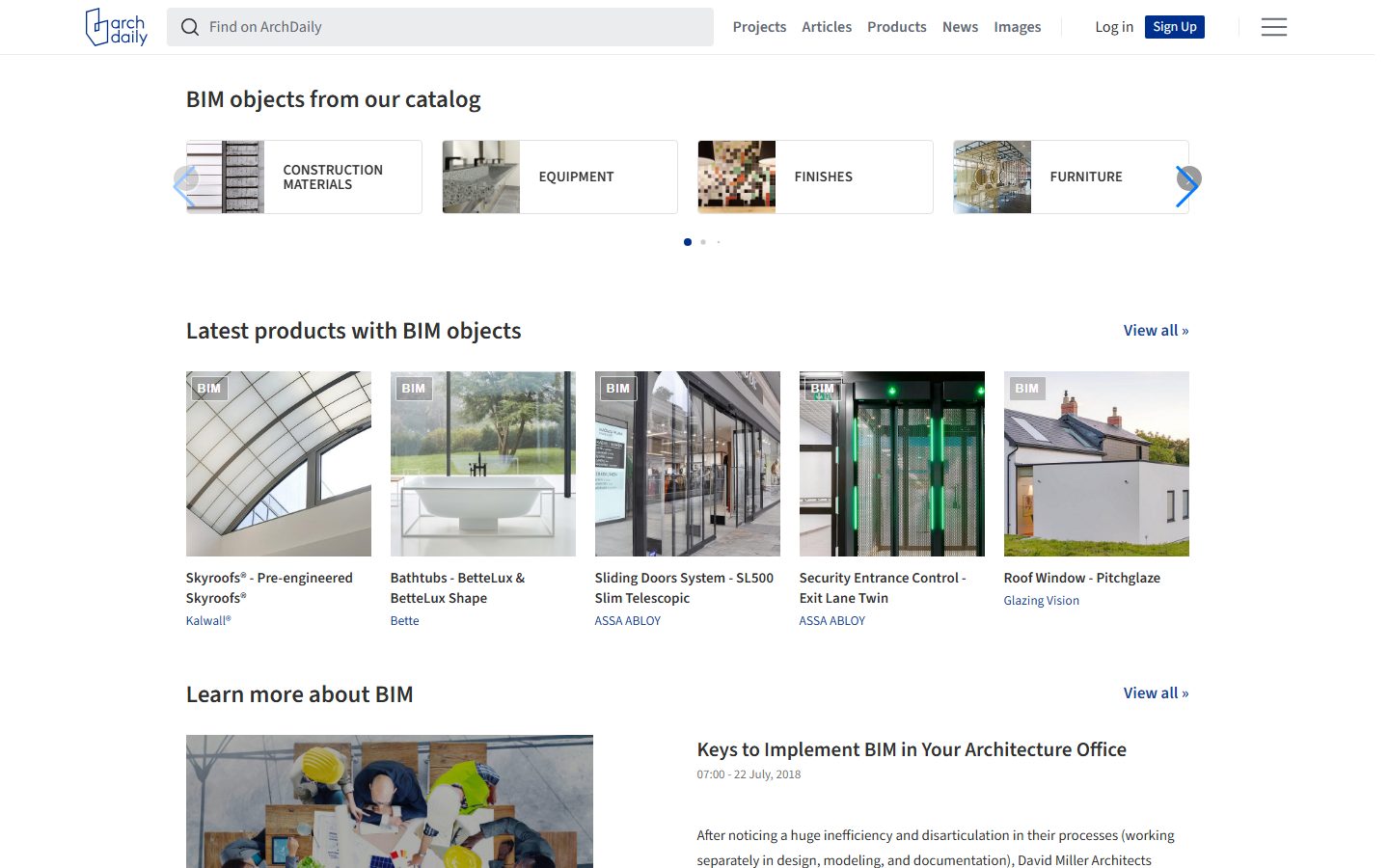Select the third carousel pagination dot

click(719, 242)
